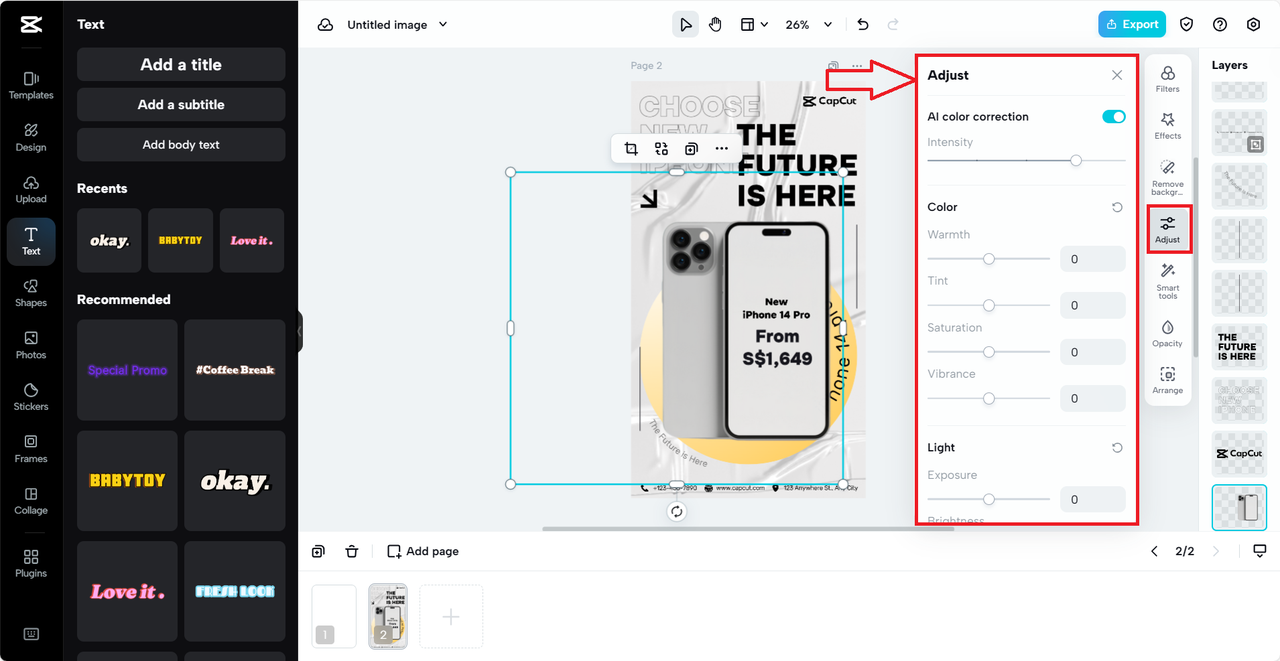Click the undo arrow

tap(863, 25)
